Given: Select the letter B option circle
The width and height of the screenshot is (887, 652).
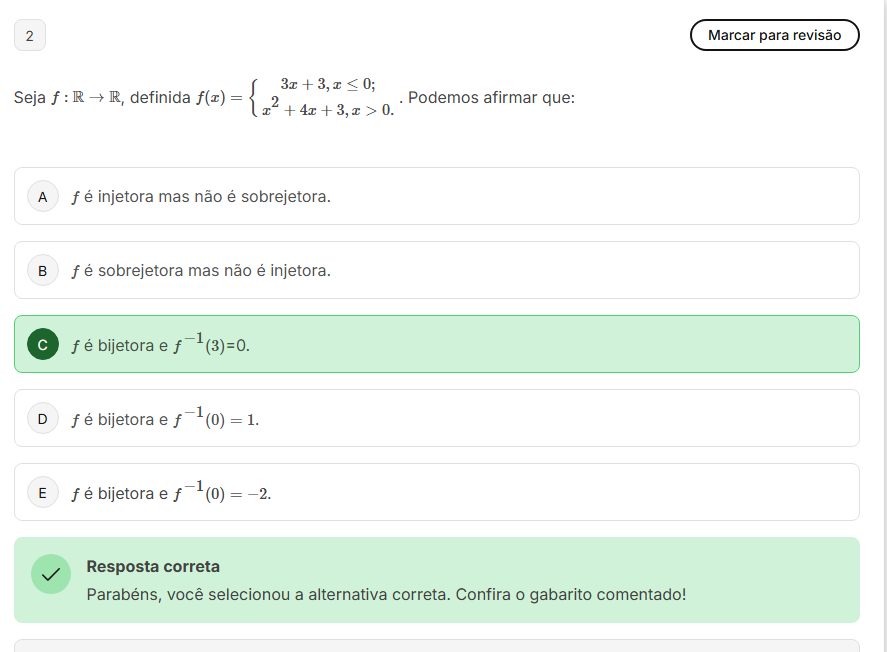Looking at the screenshot, I should coord(42,271).
